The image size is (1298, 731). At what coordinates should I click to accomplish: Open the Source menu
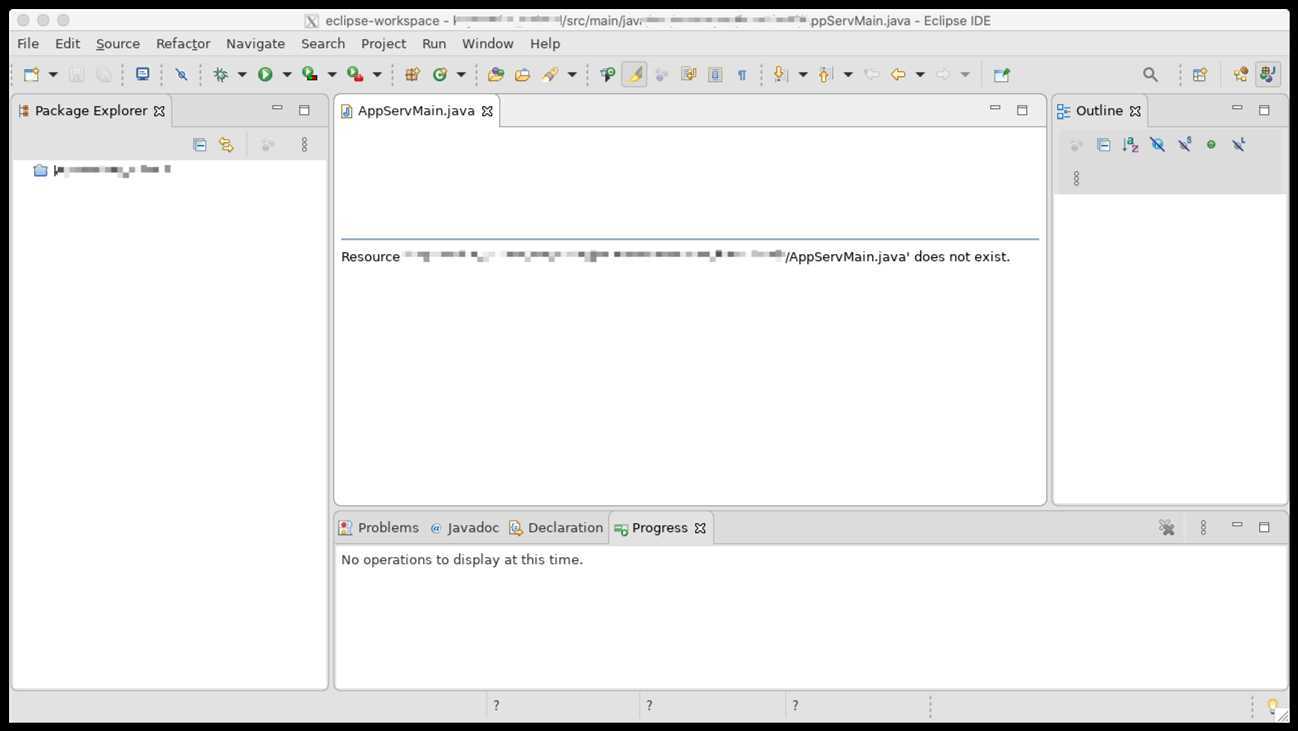[118, 44]
